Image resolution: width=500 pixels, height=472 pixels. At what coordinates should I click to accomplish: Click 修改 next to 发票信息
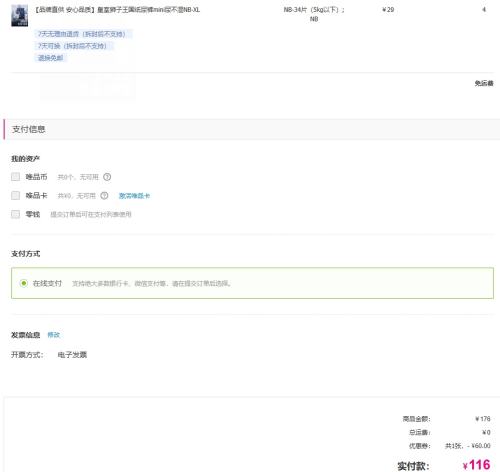(53, 335)
